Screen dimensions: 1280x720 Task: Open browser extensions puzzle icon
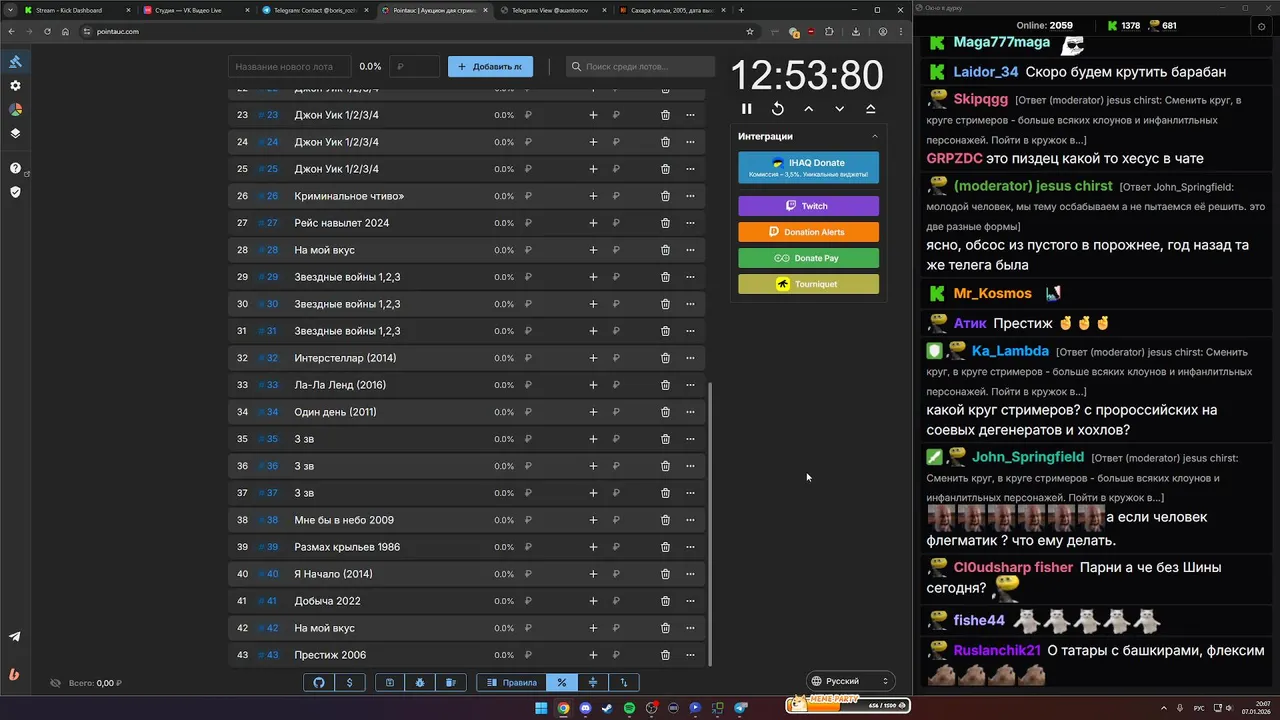pyautogui.click(x=829, y=32)
